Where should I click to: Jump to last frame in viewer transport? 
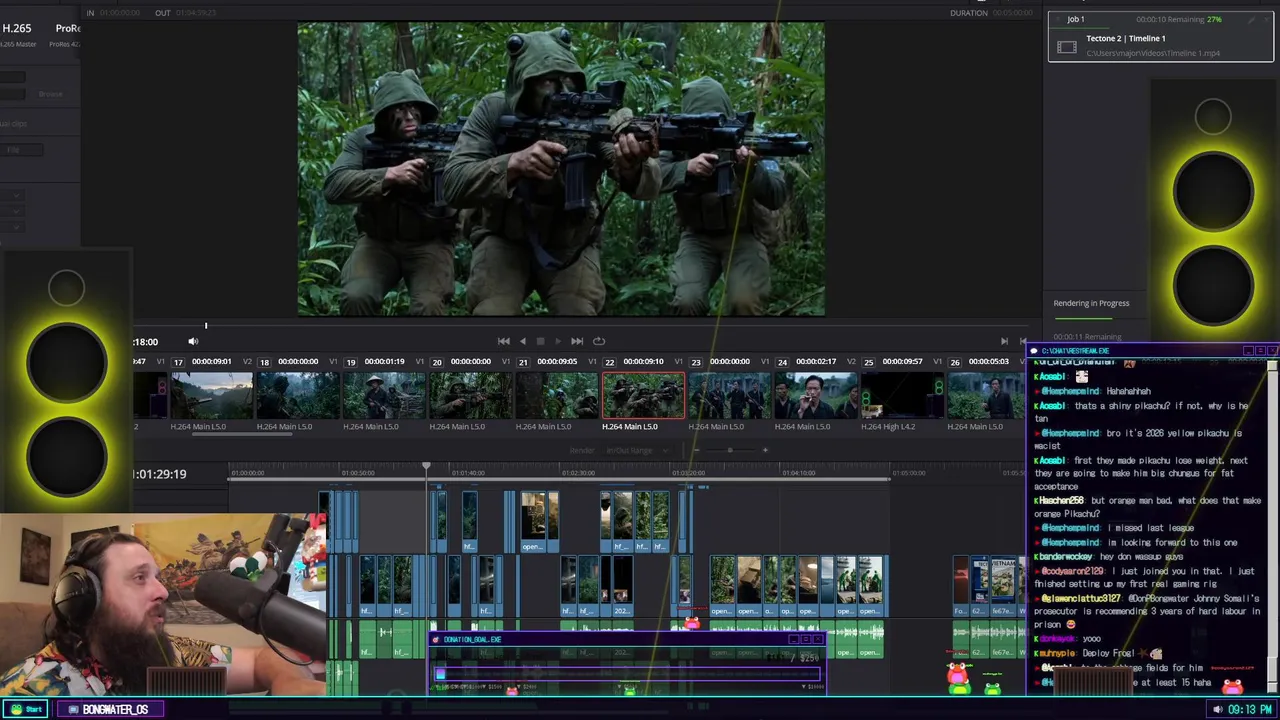[x=577, y=341]
